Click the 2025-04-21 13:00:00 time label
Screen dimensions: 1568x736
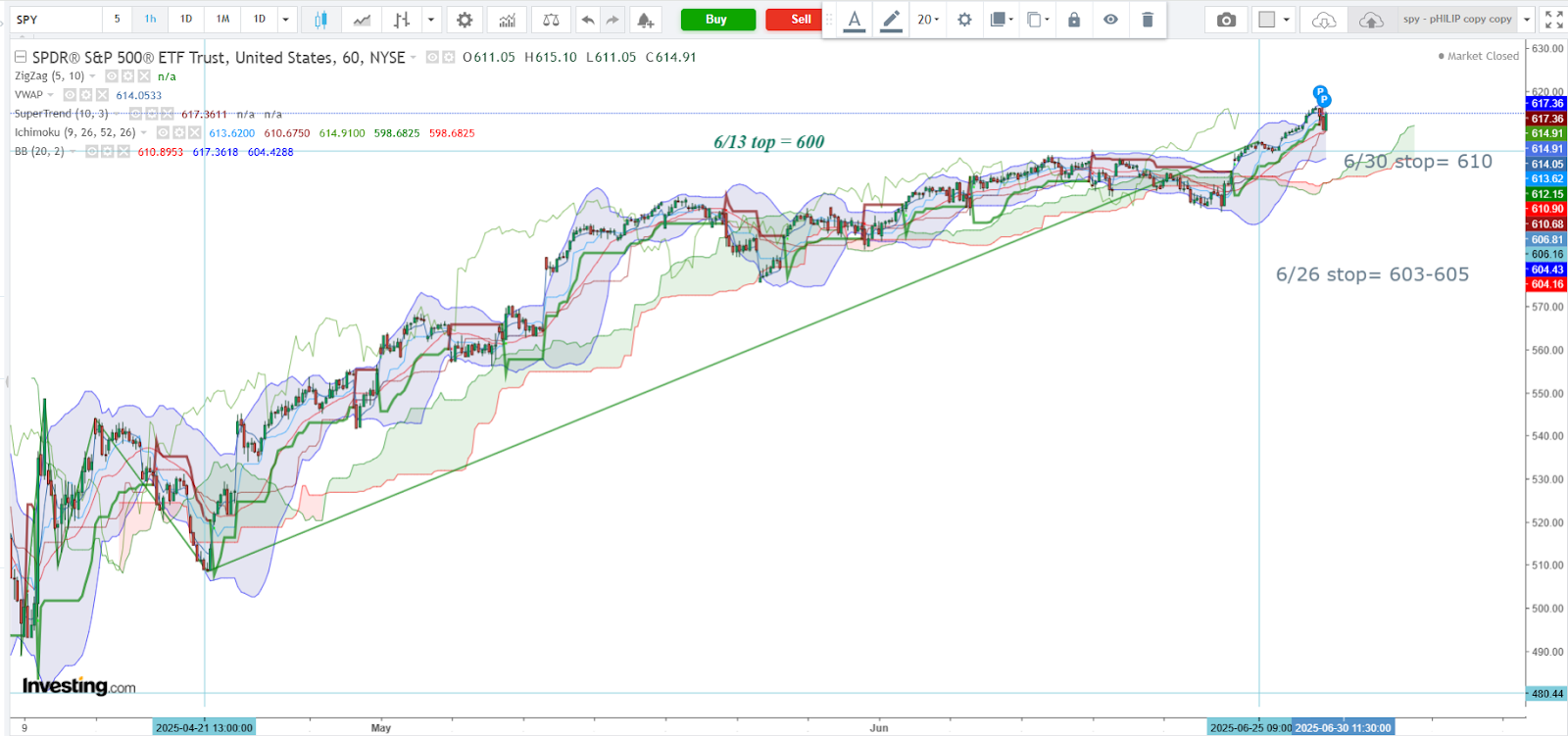tap(204, 727)
